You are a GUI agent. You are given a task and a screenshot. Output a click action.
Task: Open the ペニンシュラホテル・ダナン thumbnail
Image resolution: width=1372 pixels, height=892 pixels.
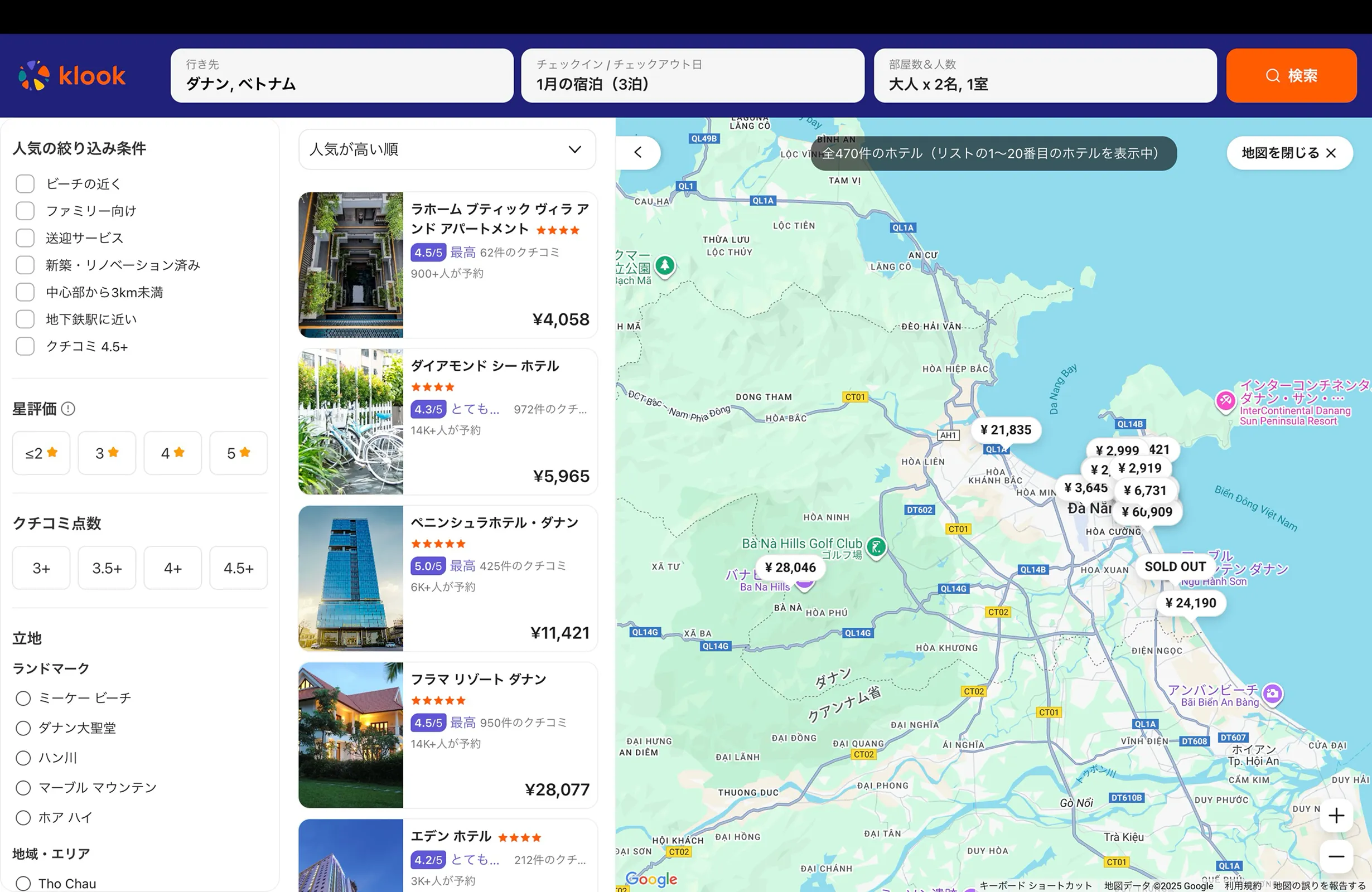tap(350, 579)
